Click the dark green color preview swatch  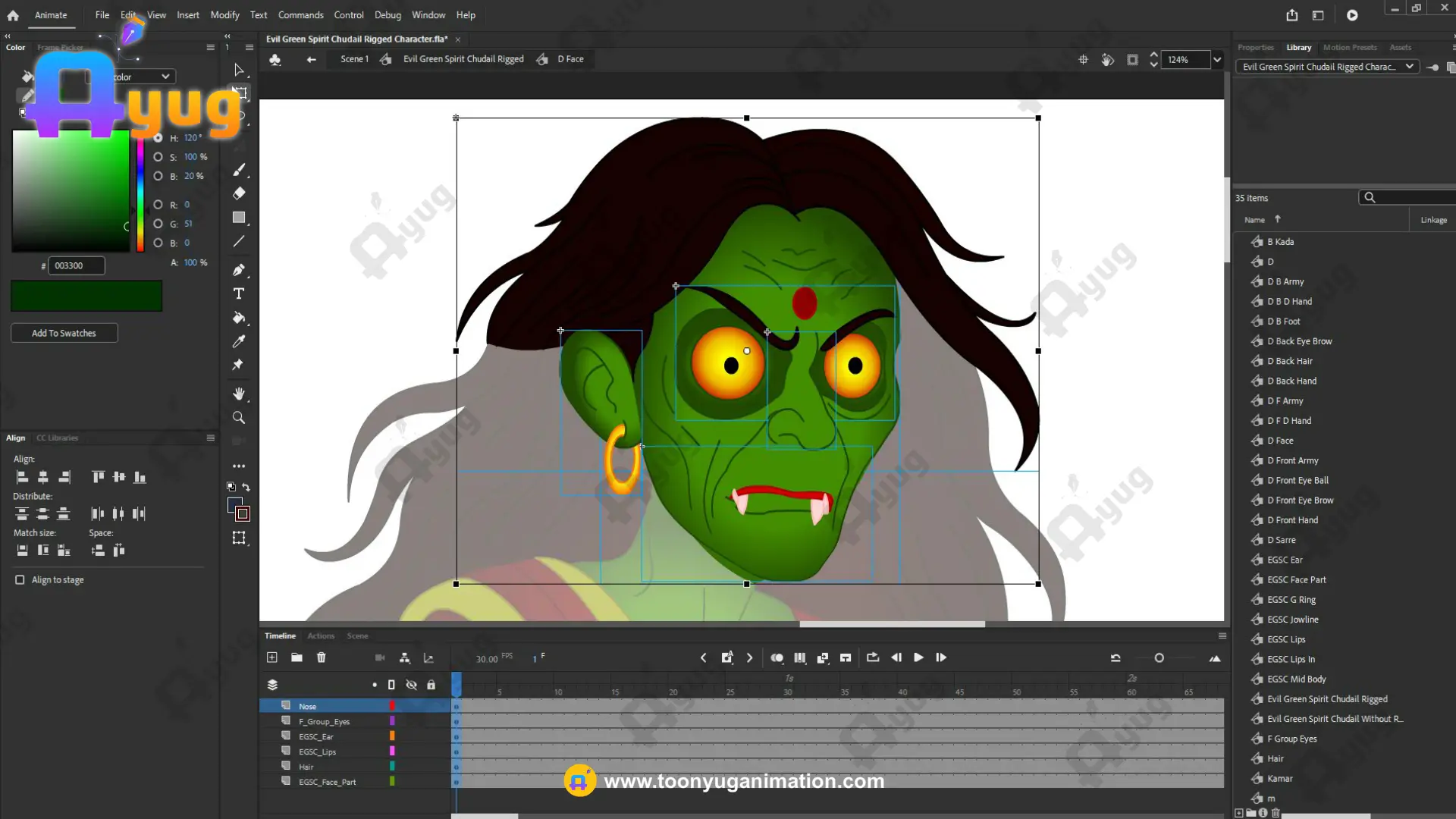[86, 296]
